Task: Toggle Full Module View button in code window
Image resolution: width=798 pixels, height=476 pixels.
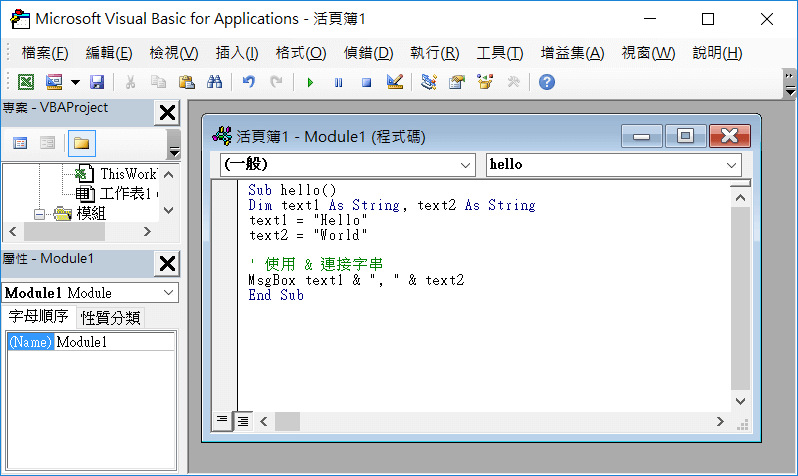Action: (243, 421)
